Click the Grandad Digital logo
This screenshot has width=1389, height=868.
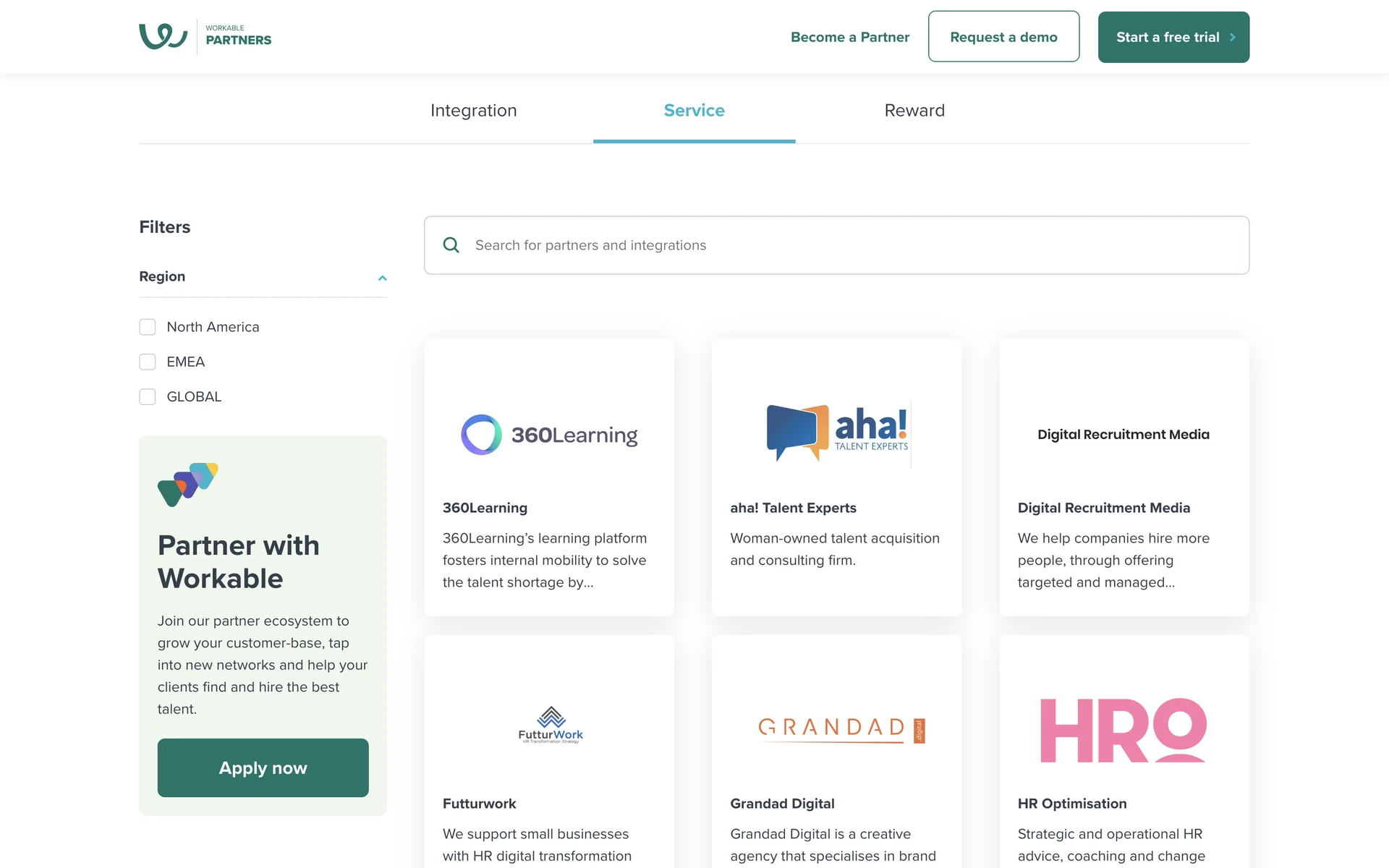pos(841,729)
